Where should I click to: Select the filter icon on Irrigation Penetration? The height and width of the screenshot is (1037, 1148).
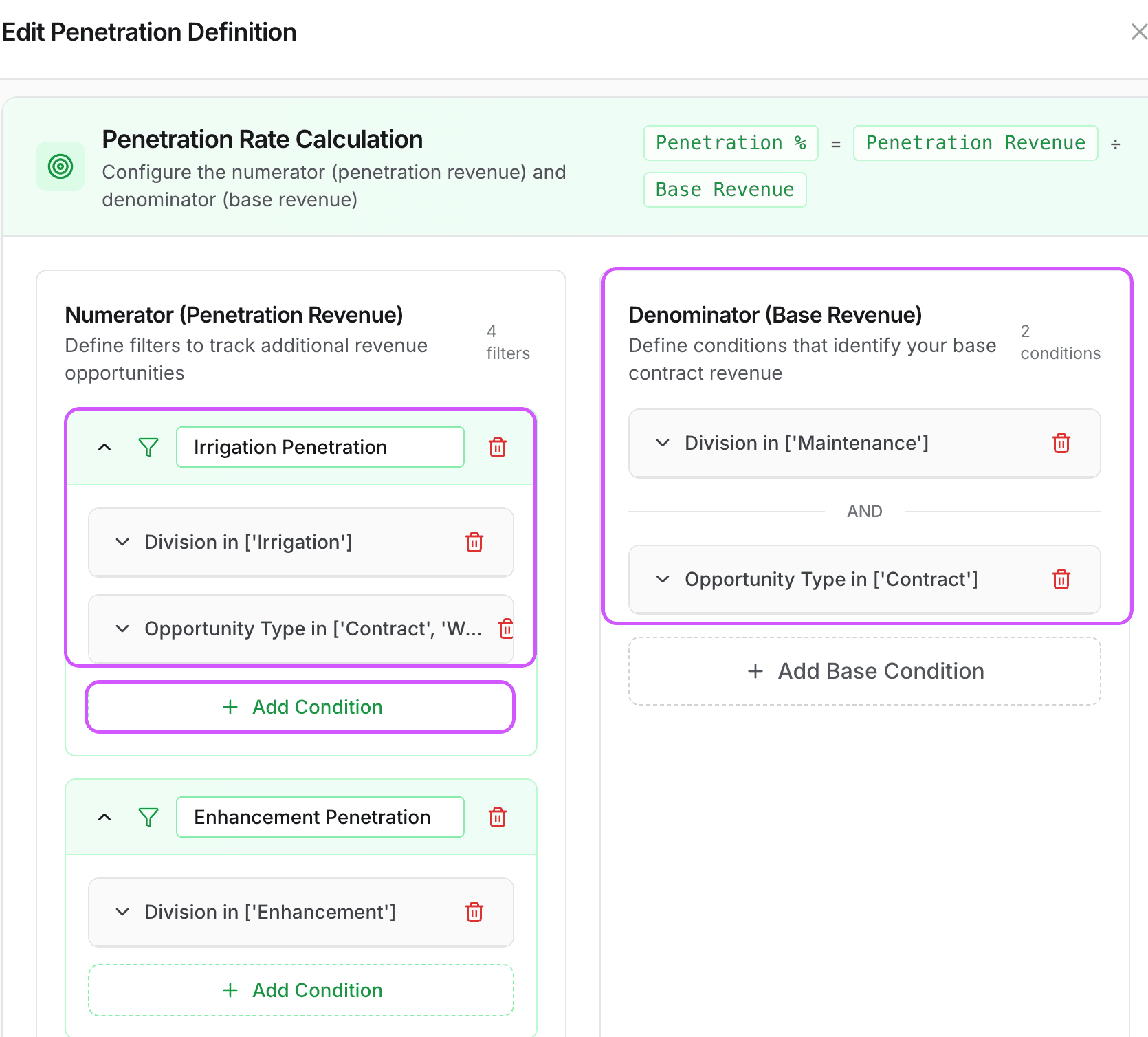148,447
